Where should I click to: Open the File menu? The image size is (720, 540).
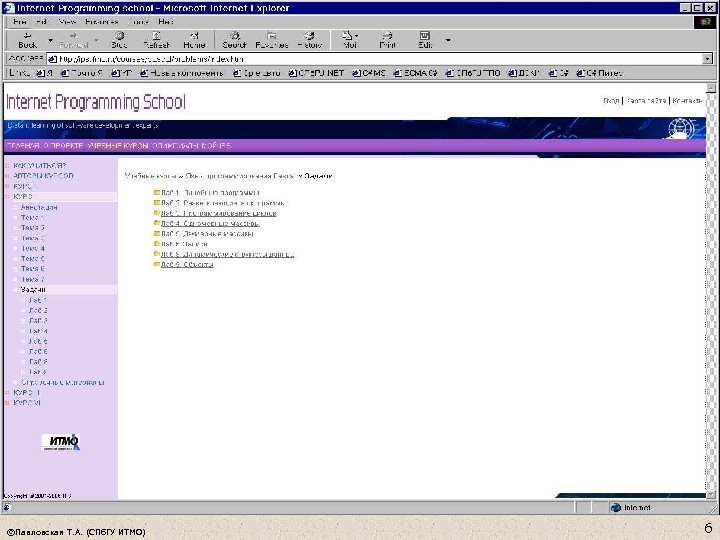[x=20, y=22]
